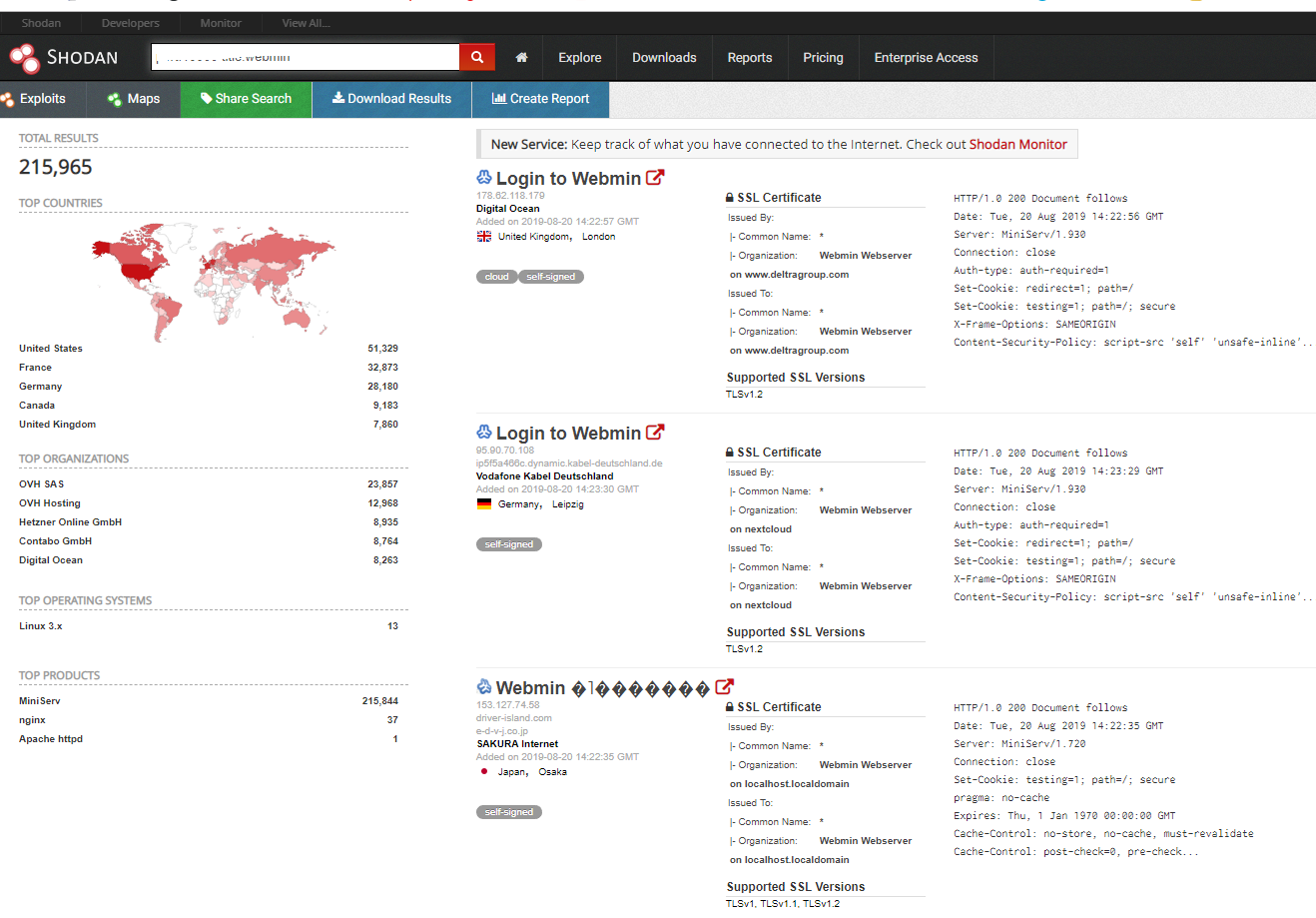Viewport: 1316px width, 918px height.
Task: Switch to the Developers top tab
Action: [x=131, y=23]
